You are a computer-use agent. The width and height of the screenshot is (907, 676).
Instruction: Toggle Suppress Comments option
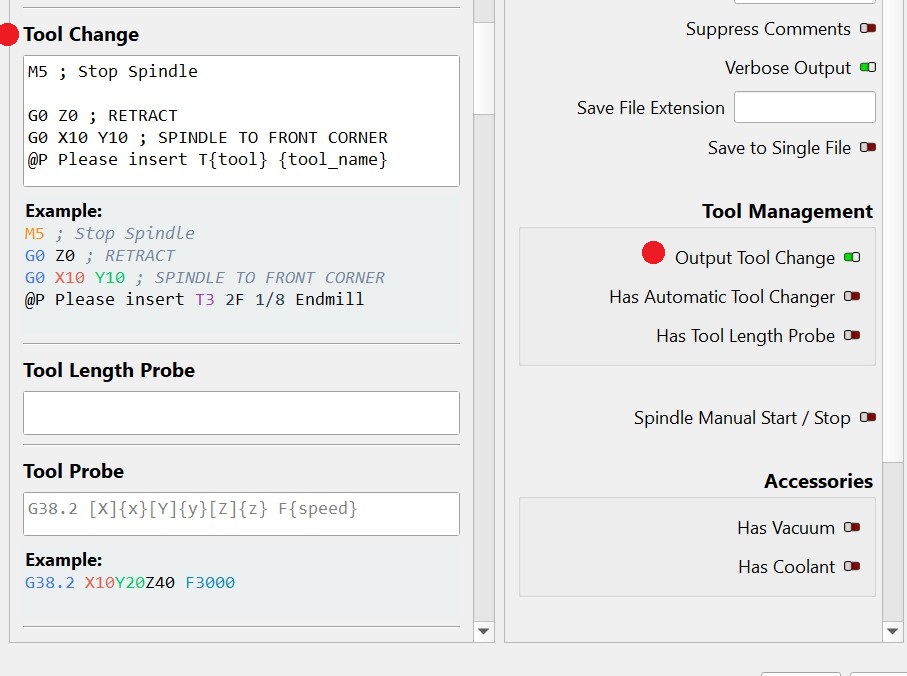[x=867, y=29]
